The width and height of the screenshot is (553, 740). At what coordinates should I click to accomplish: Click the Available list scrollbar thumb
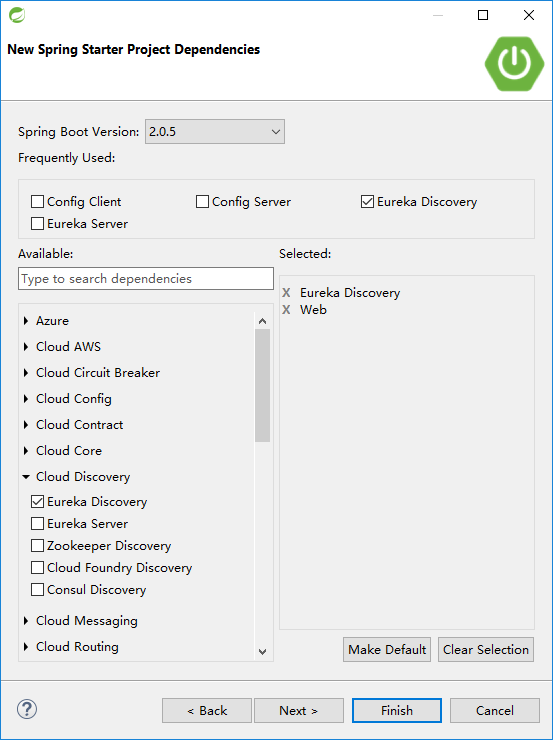(263, 386)
